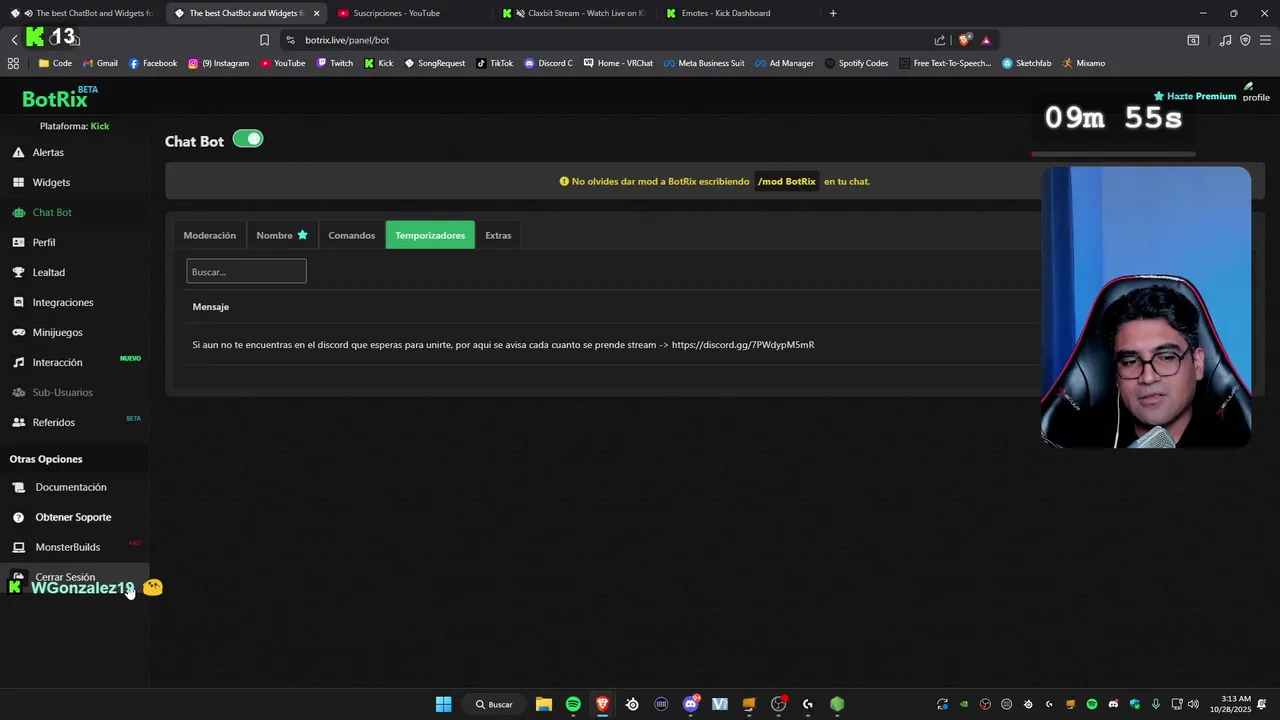
Task: Click the BotRix logo
Action: 60,98
